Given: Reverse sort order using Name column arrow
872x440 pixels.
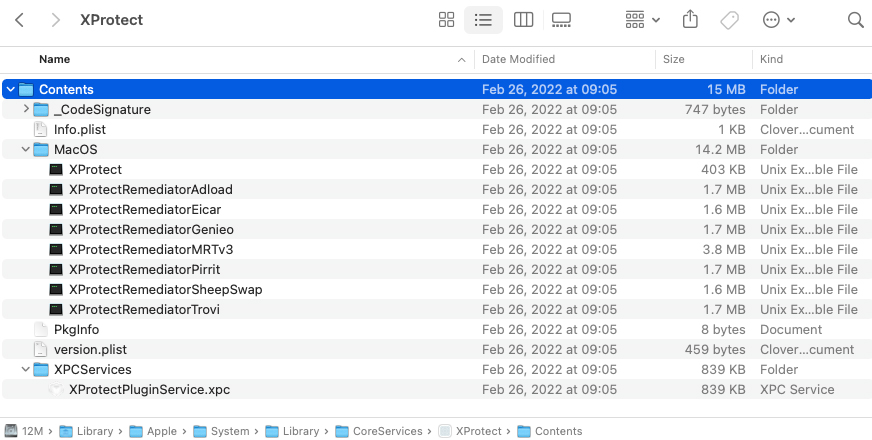Looking at the screenshot, I should (x=461, y=60).
